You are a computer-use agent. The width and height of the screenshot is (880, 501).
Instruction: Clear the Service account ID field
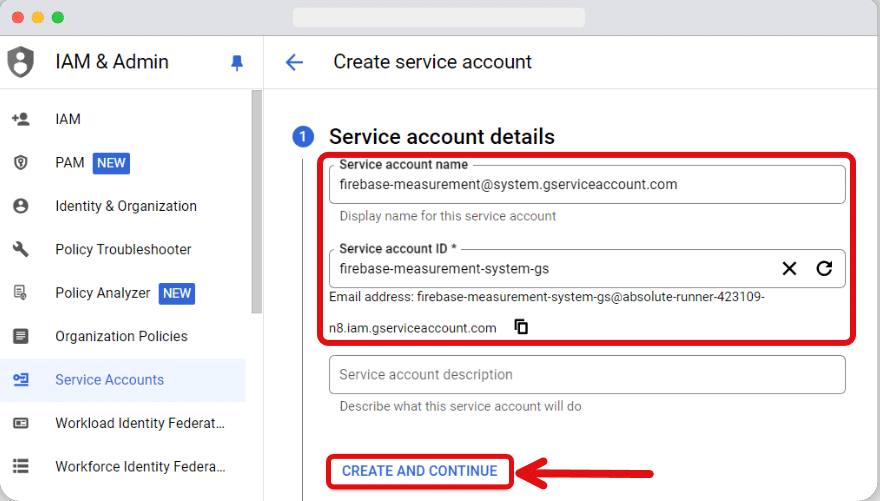pyautogui.click(x=789, y=269)
